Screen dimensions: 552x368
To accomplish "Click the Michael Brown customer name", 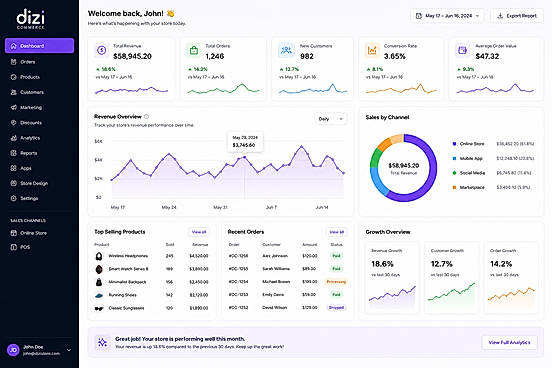I will [276, 282].
